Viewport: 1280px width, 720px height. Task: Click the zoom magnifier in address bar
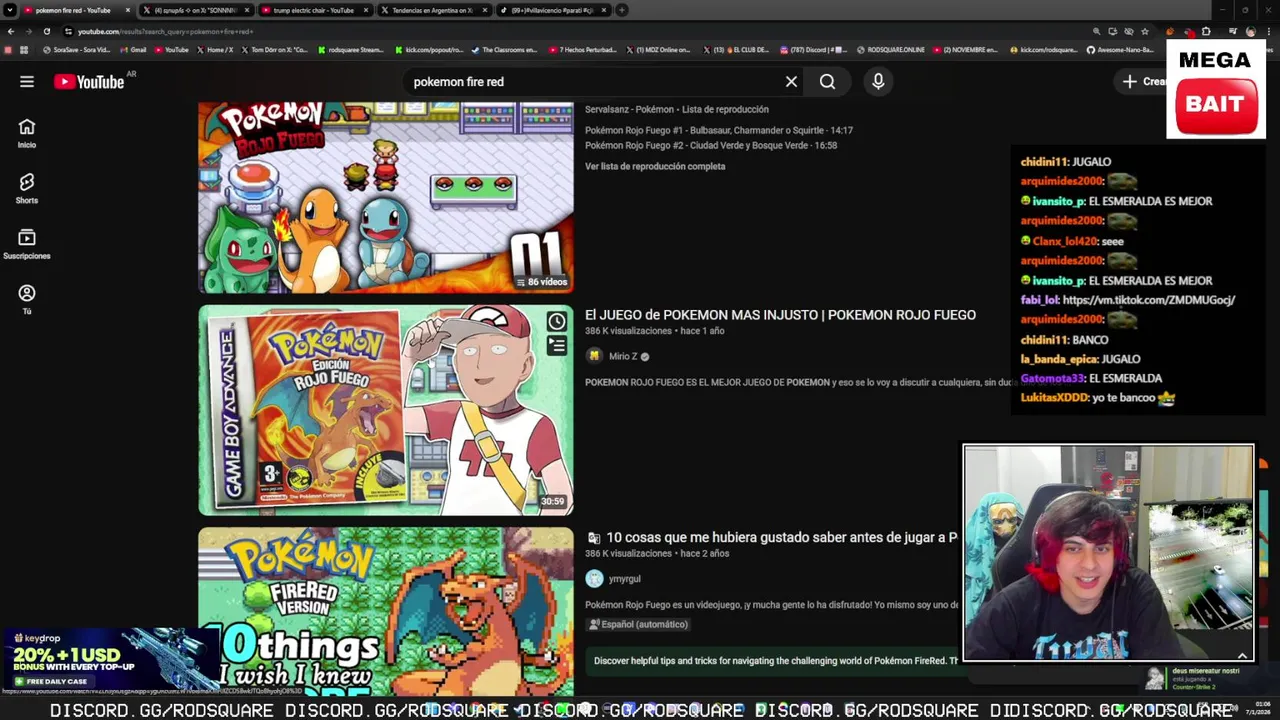(1097, 31)
